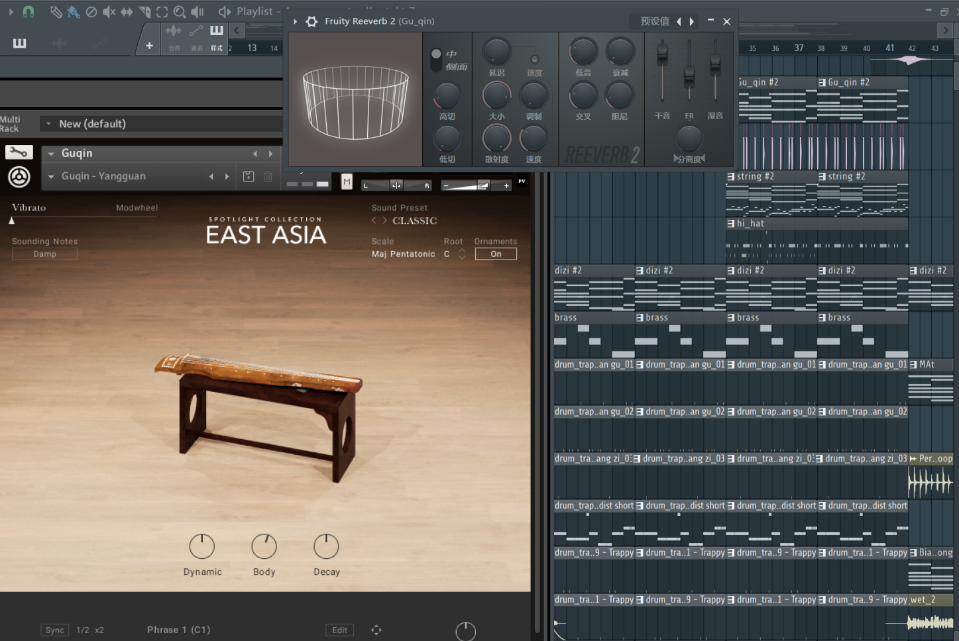Click the plus add track button
Image resolution: width=959 pixels, height=641 pixels.
tap(149, 45)
